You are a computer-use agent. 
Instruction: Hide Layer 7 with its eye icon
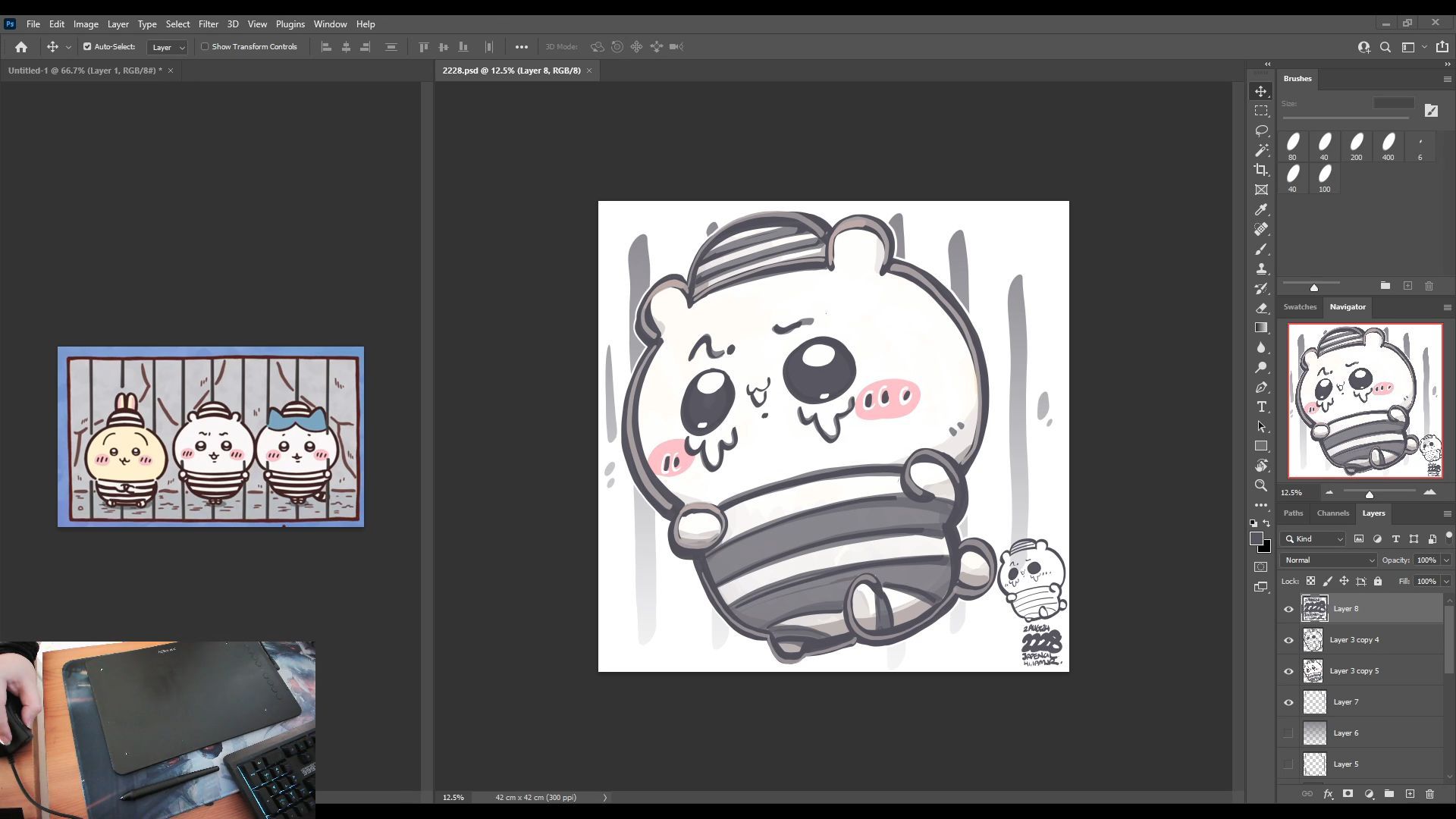[1288, 702]
